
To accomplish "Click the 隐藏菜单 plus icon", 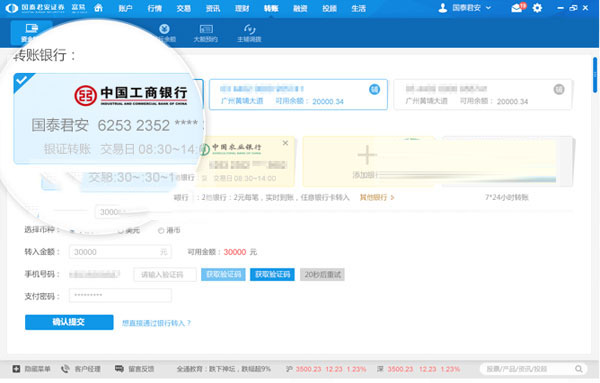I will (x=16, y=369).
